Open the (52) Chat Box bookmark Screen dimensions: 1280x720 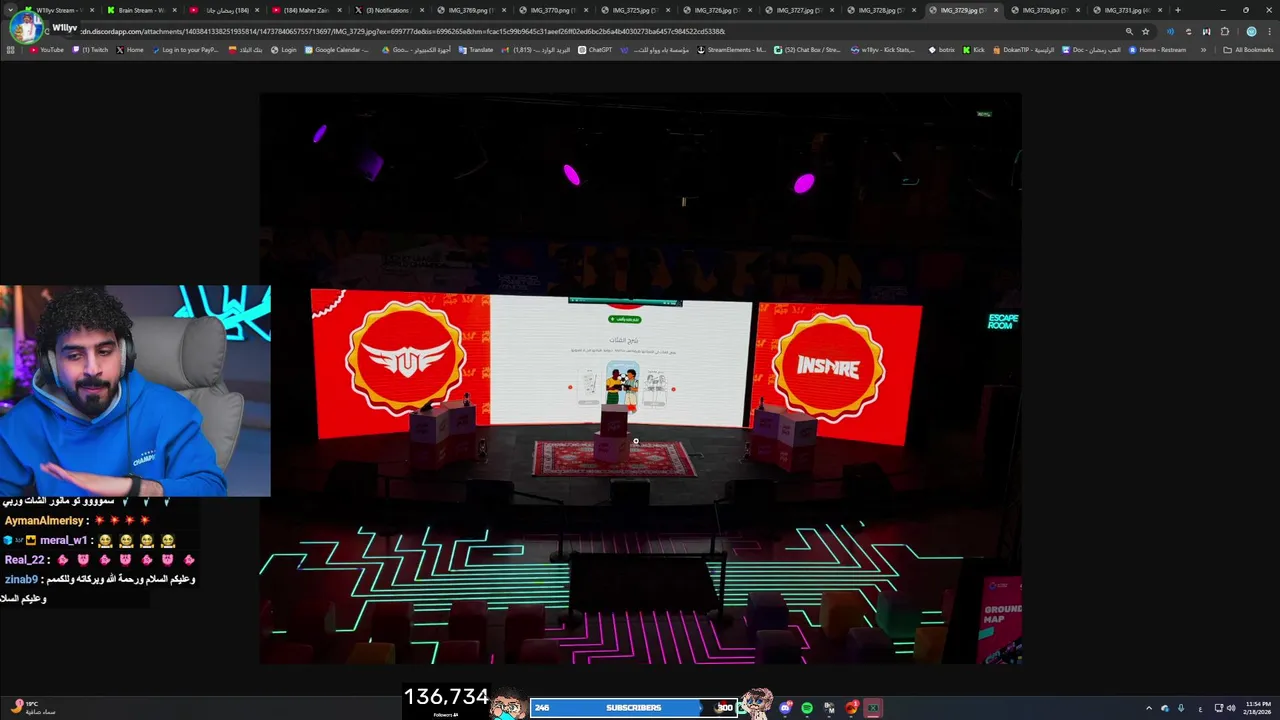coord(807,50)
